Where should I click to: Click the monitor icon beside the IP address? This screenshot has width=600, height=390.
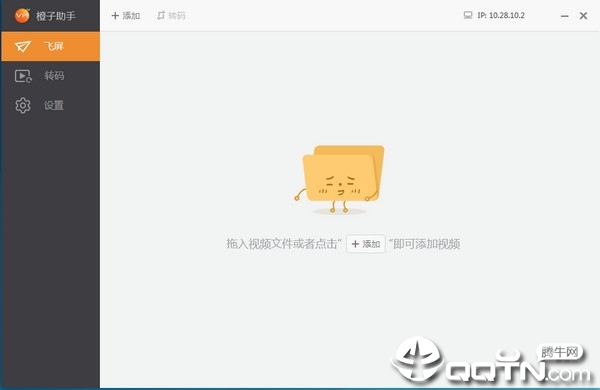pyautogui.click(x=468, y=15)
